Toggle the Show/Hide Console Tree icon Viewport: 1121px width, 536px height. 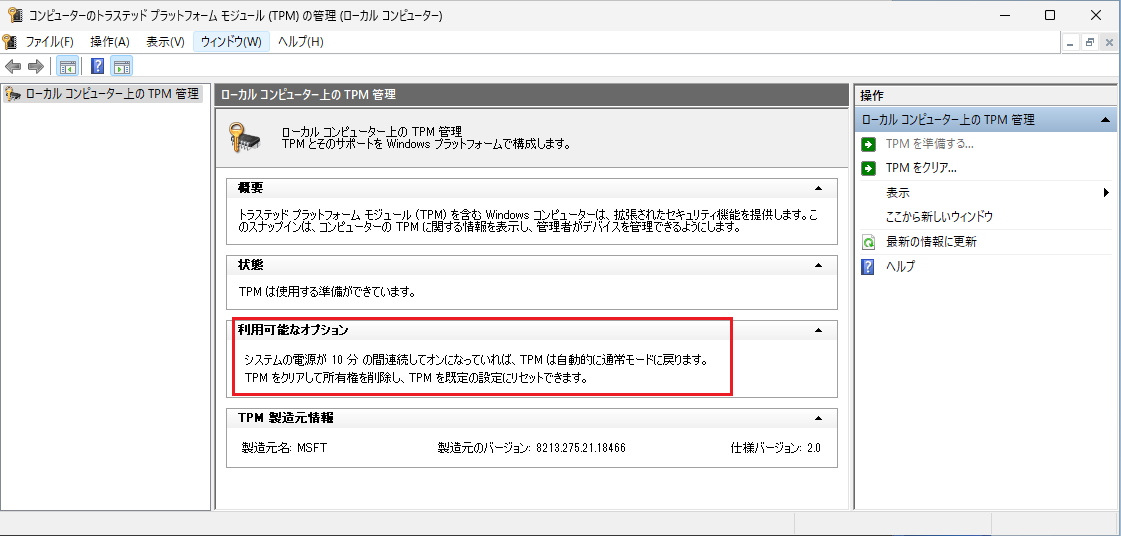click(x=67, y=66)
